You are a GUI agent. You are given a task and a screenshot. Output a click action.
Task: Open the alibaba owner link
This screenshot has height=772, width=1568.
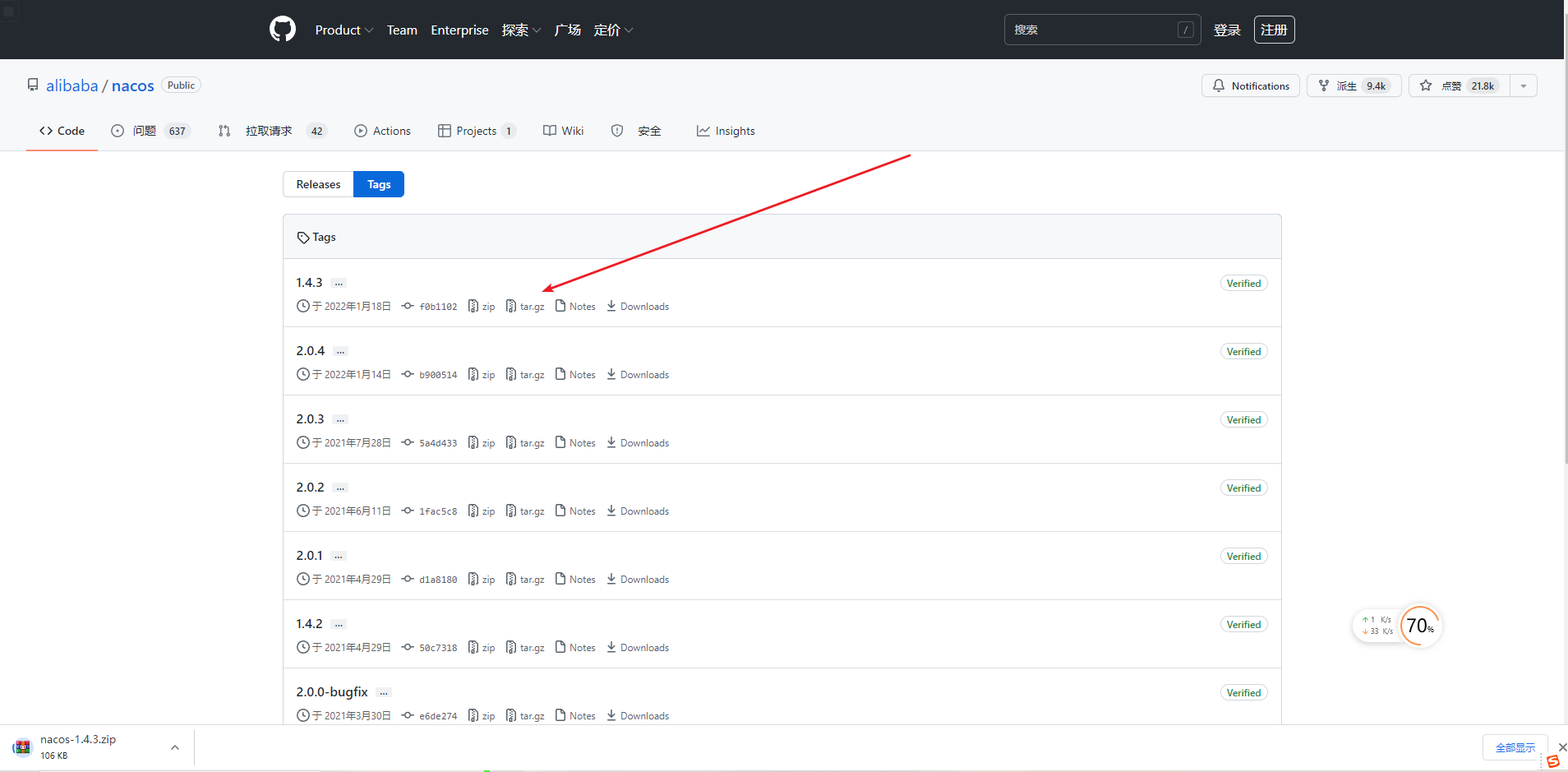[71, 86]
